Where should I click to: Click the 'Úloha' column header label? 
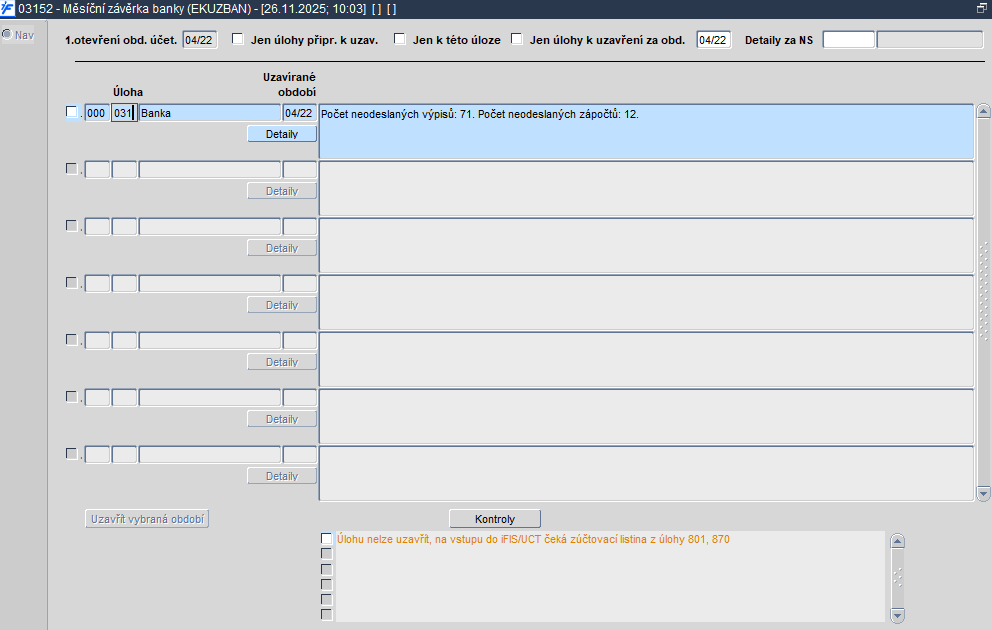(128, 92)
